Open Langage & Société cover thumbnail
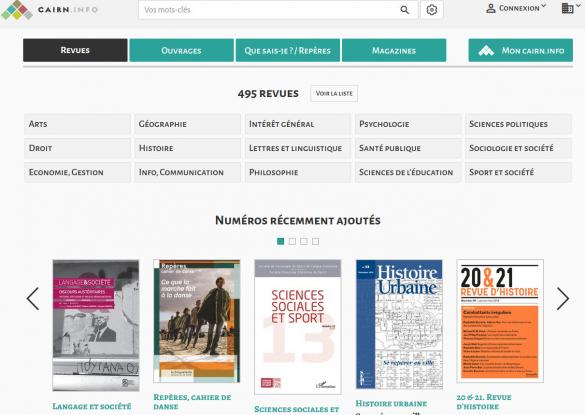 tap(96, 325)
